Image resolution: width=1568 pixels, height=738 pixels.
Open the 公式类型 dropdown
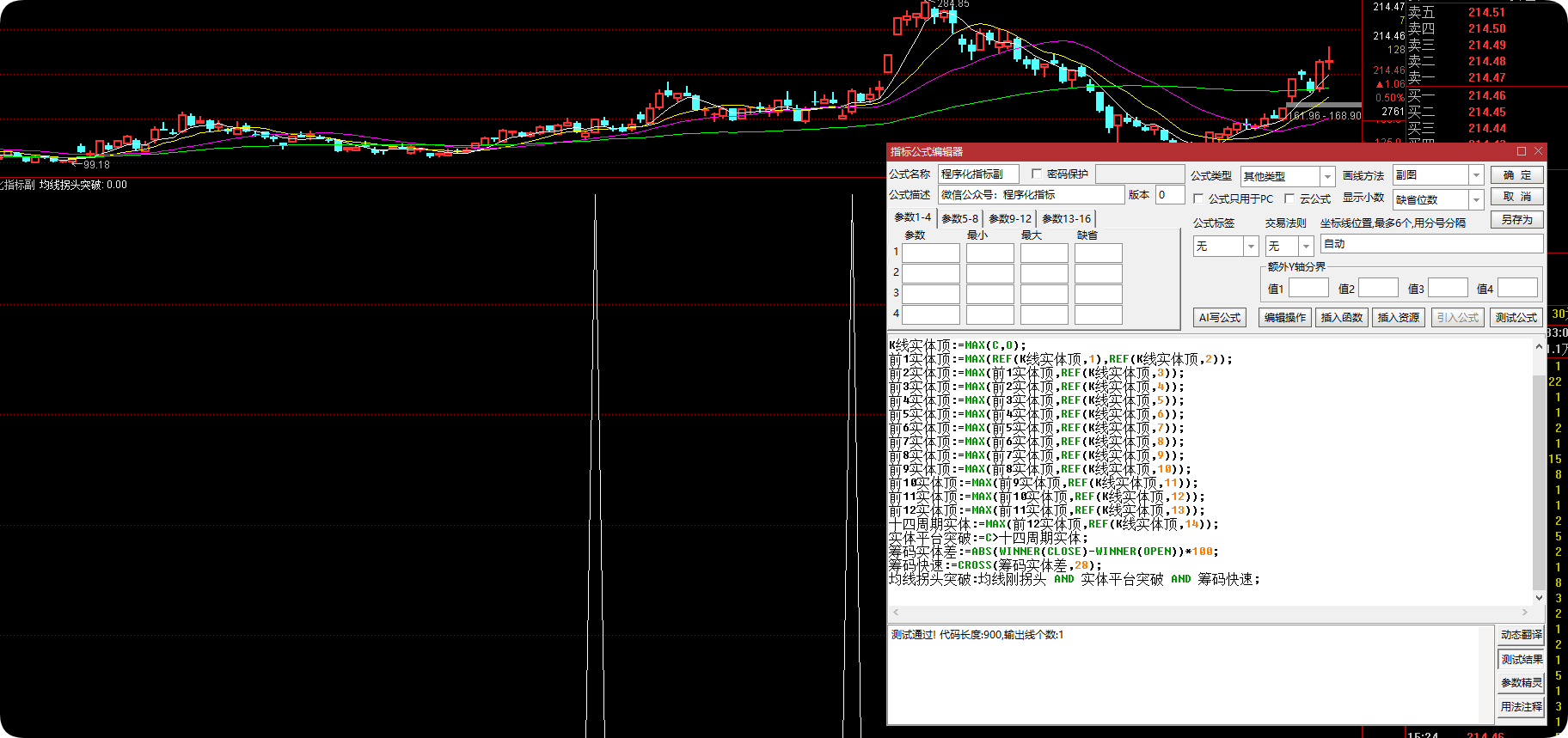pos(1326,176)
